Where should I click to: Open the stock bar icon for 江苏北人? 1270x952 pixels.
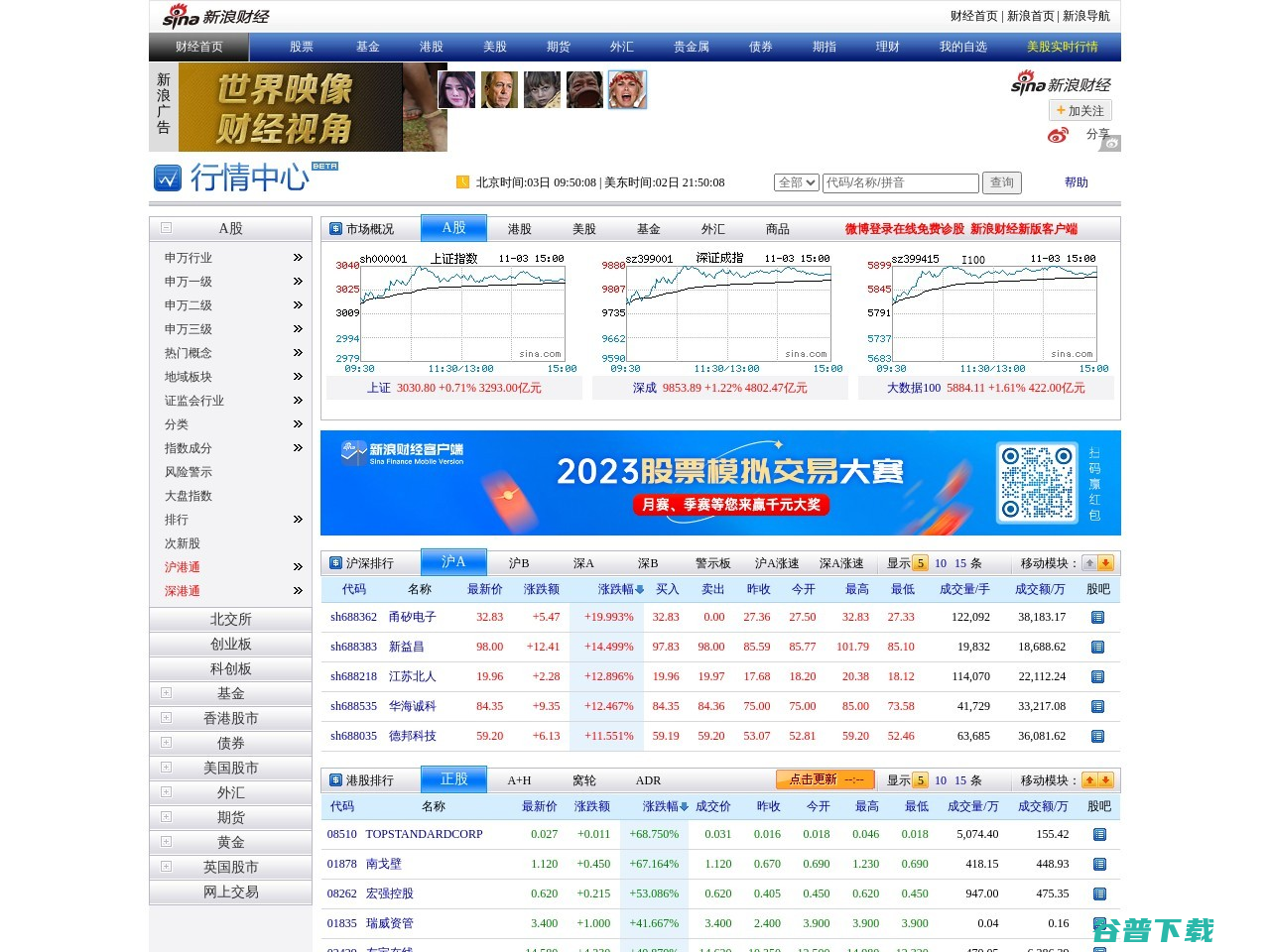pyautogui.click(x=1097, y=676)
